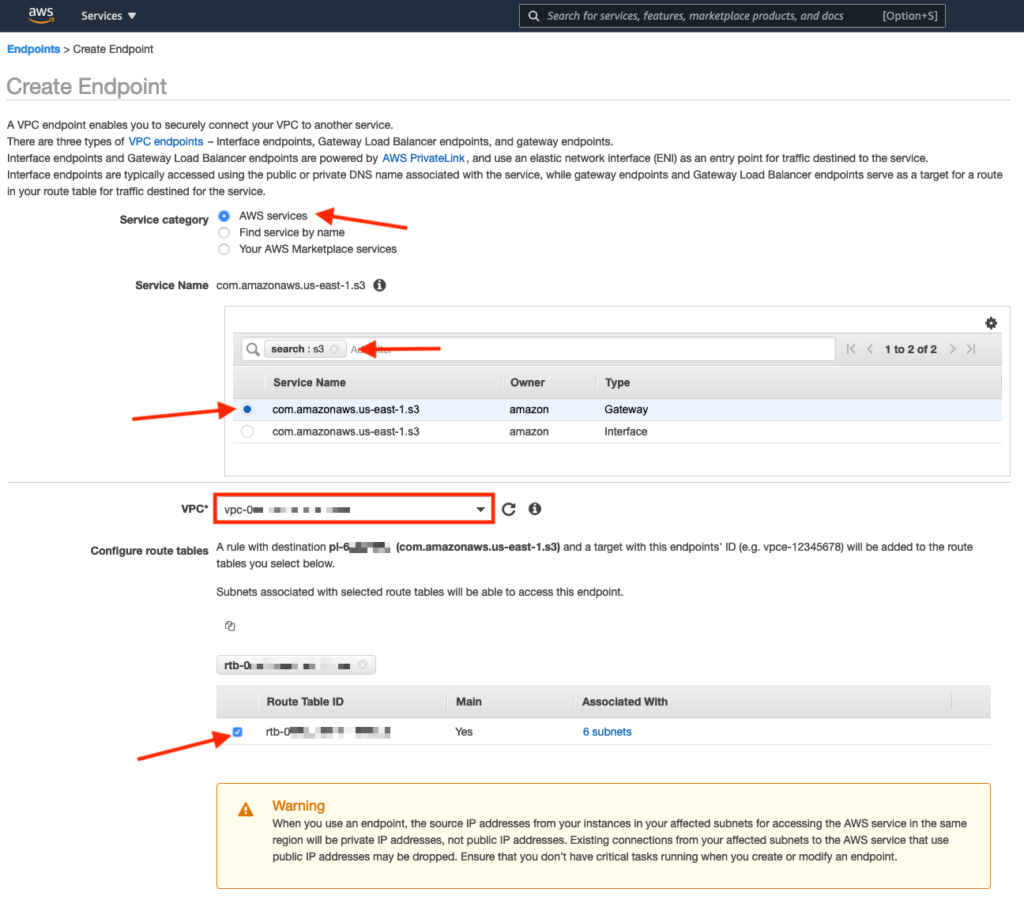The width and height of the screenshot is (1024, 911).
Task: Go back to Endpoints breadcrumb
Action: 33,49
